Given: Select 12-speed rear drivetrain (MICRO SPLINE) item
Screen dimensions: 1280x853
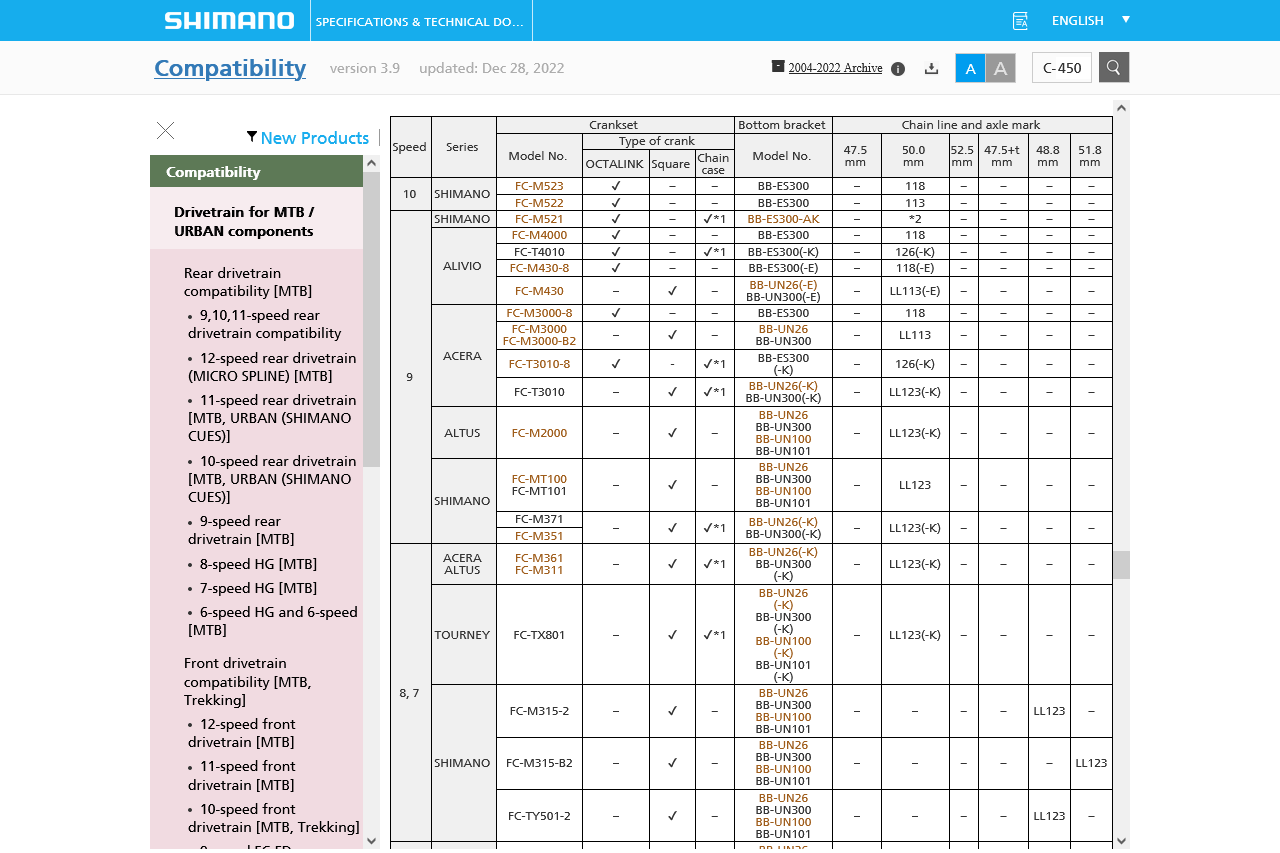Looking at the screenshot, I should pyautogui.click(x=272, y=367).
